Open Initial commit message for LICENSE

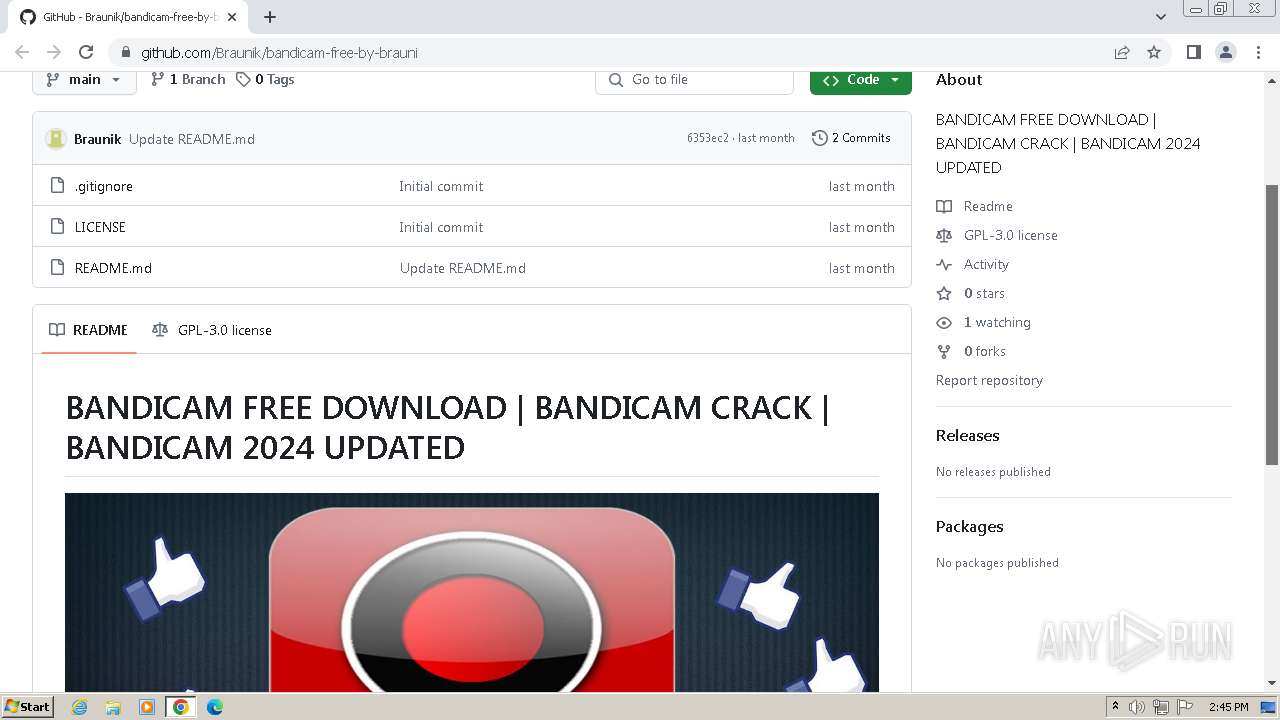pyautogui.click(x=441, y=227)
